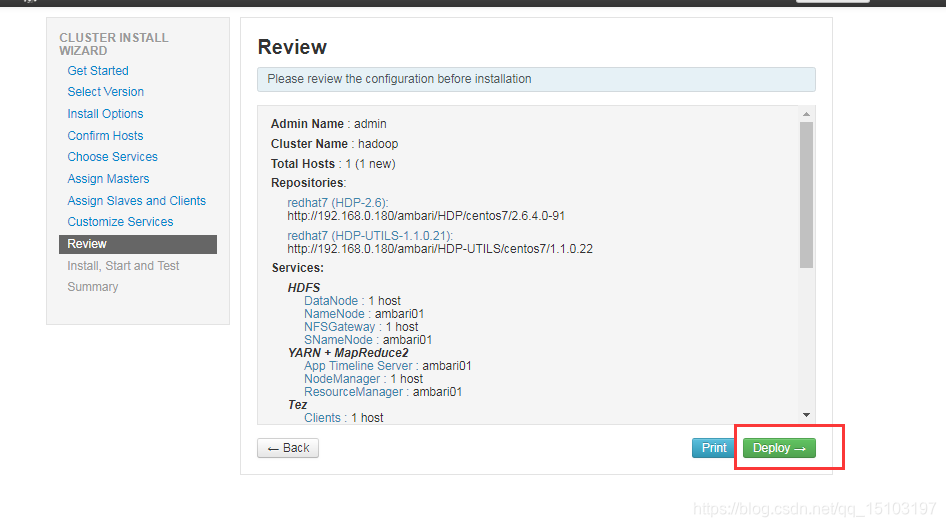
Task: Select the active Review step
Action: pos(138,244)
